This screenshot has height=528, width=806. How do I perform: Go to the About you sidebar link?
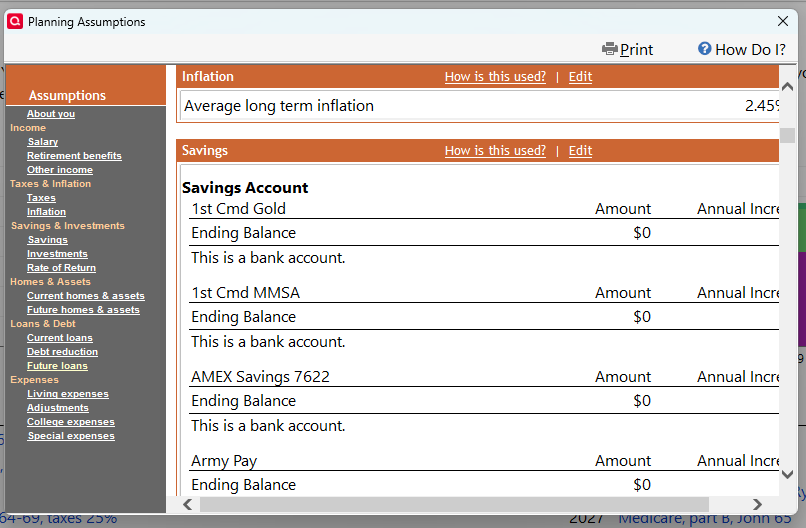[x=51, y=114]
